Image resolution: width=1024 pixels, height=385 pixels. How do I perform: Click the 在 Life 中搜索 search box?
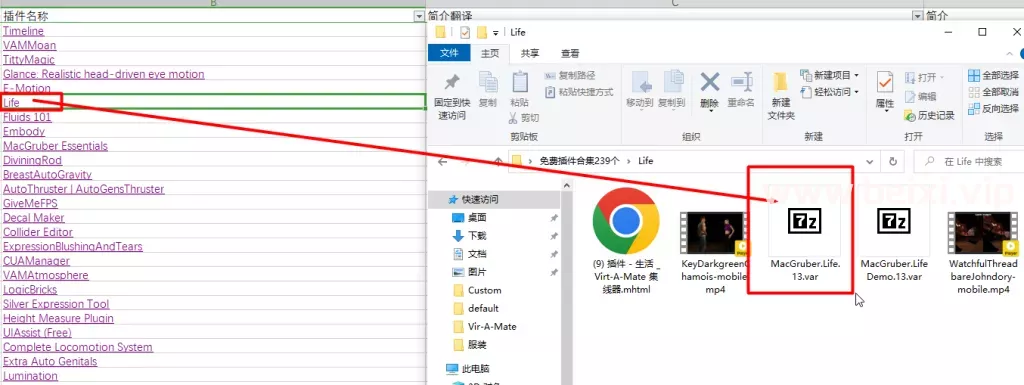point(968,161)
